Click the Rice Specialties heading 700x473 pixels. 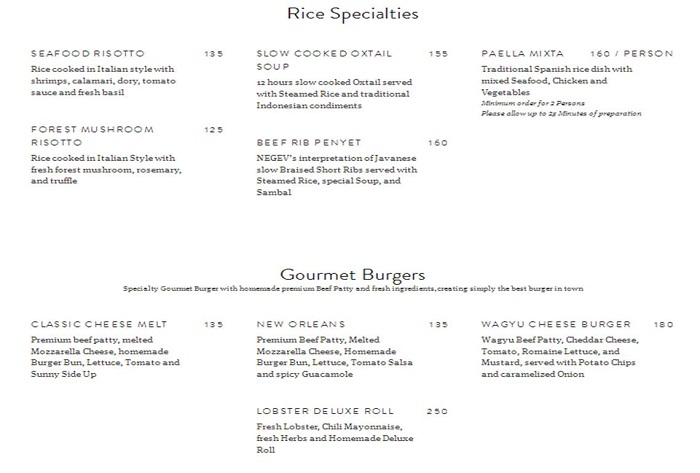pos(351,14)
